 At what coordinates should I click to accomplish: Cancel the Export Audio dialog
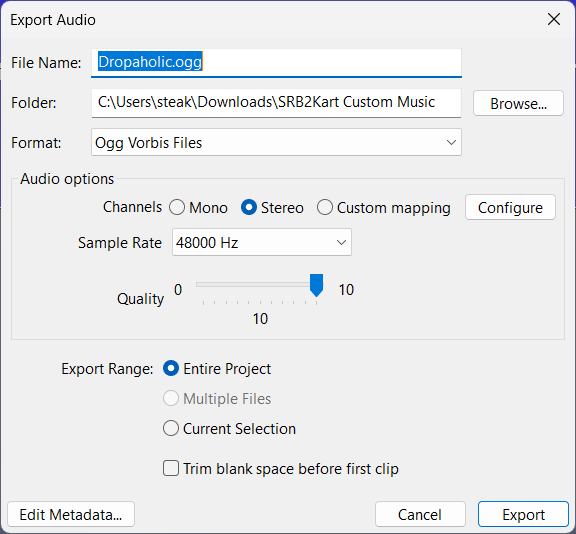pos(420,514)
